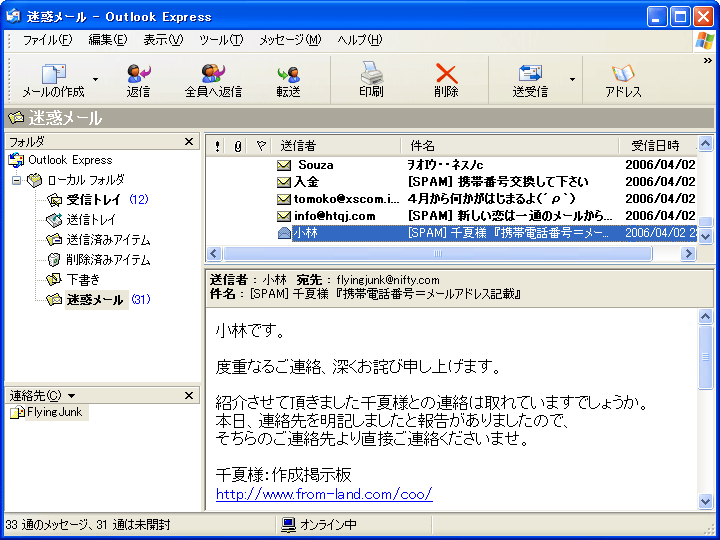Image resolution: width=720 pixels, height=540 pixels.
Task: Close the フォルダ pane
Action: click(189, 141)
